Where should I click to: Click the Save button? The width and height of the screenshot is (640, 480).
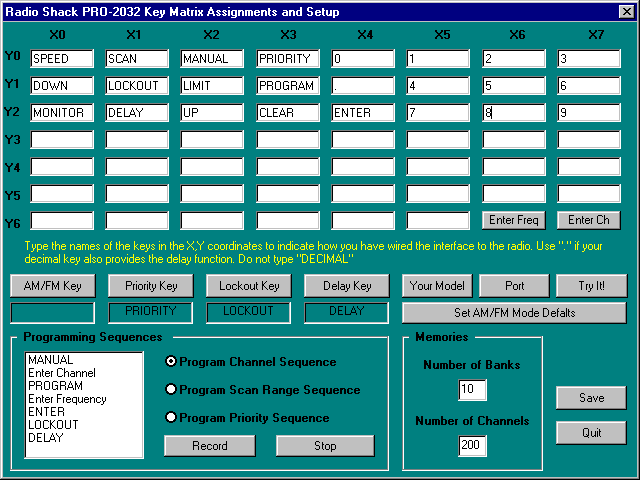tap(591, 398)
